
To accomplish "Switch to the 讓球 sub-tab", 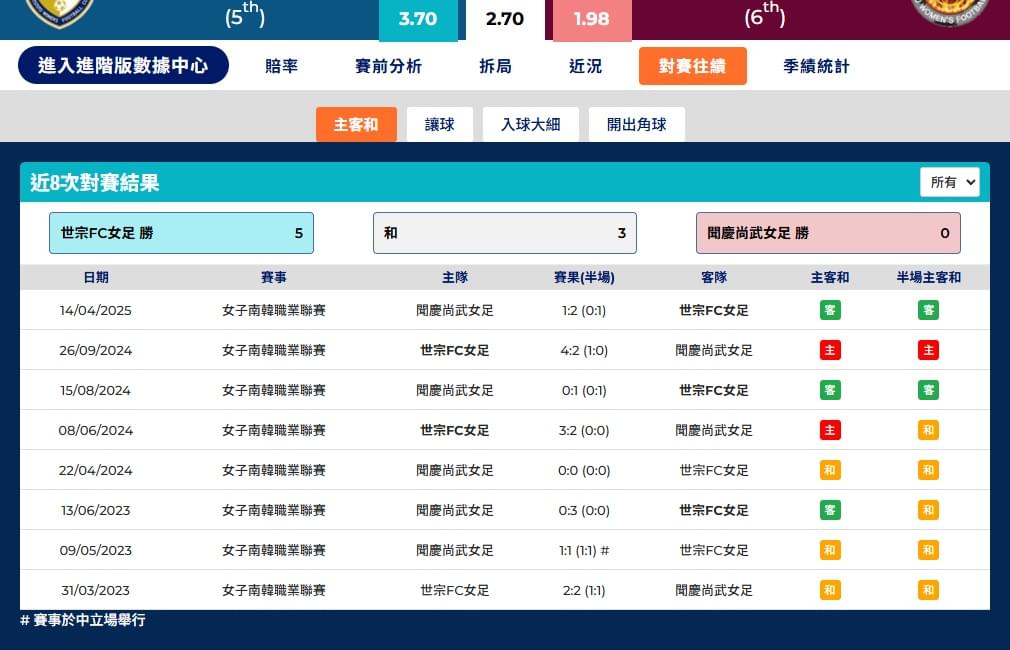I will [x=440, y=124].
